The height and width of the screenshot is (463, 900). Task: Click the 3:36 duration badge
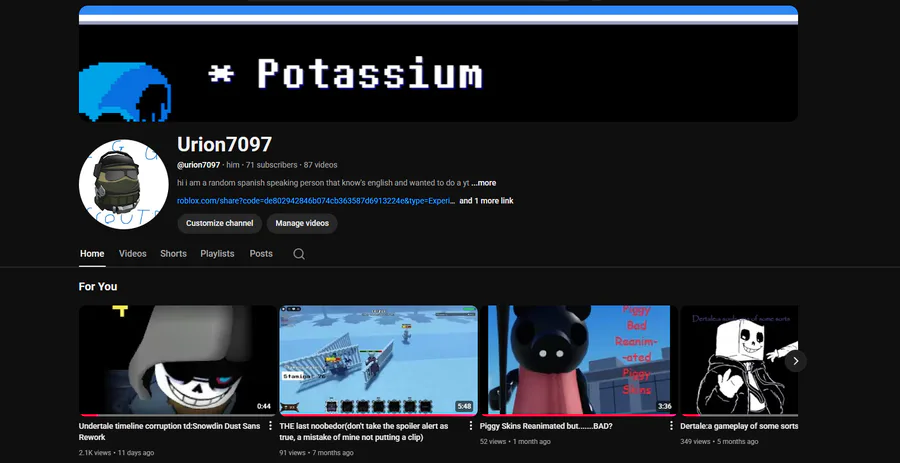click(x=665, y=406)
